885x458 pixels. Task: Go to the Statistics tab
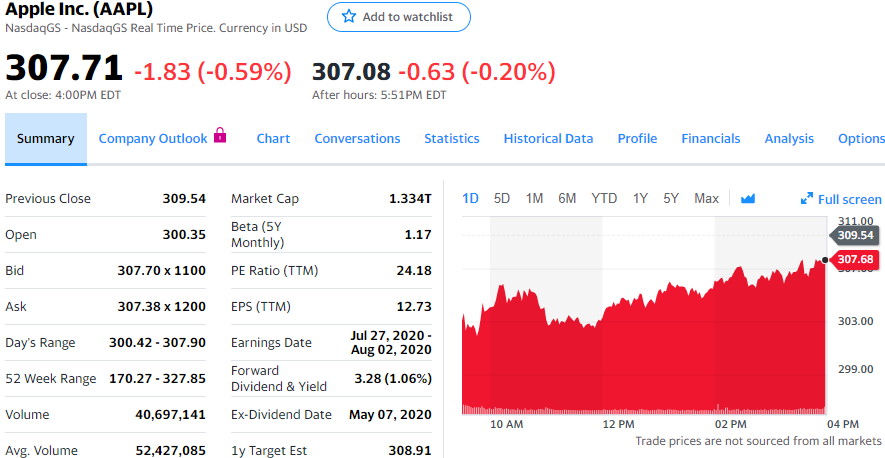tap(451, 139)
